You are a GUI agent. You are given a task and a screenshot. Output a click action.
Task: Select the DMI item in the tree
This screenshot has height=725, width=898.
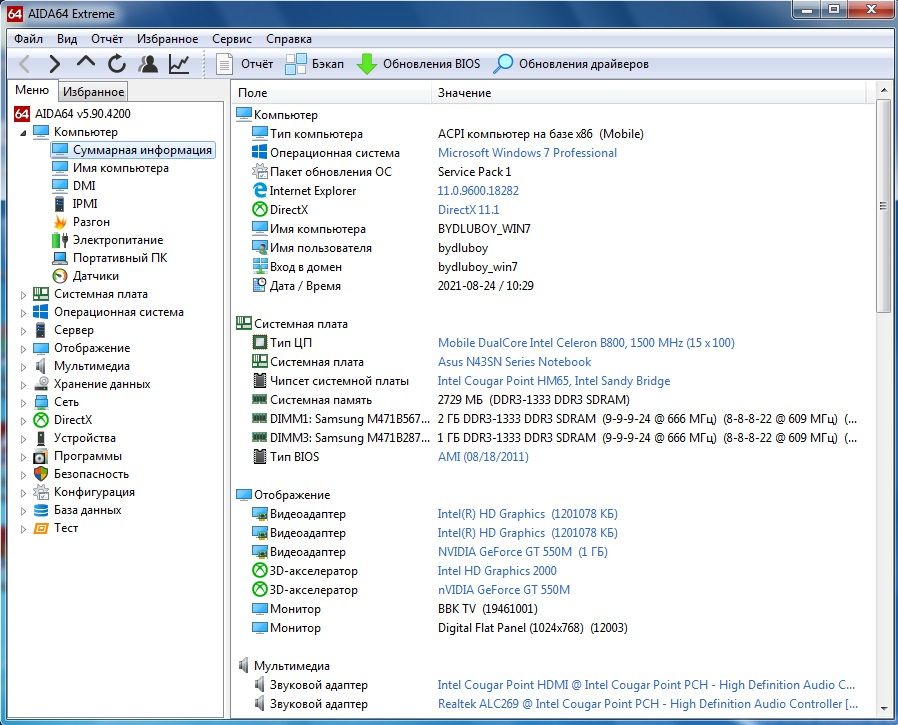[84, 186]
